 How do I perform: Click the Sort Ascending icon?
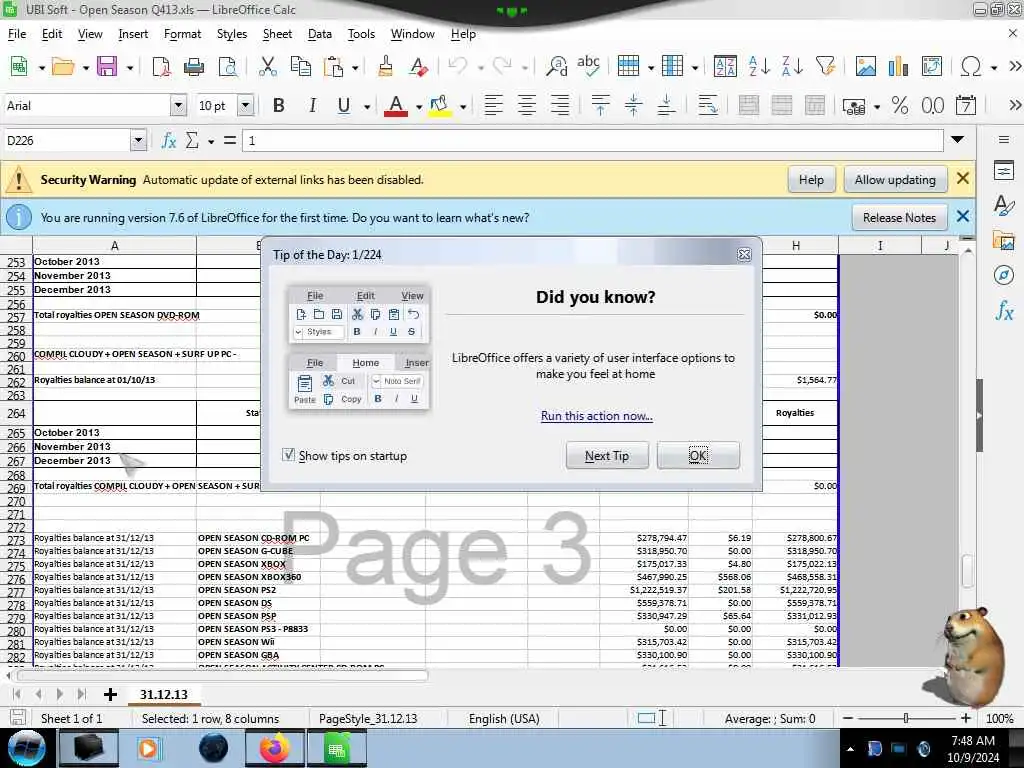[x=759, y=66]
